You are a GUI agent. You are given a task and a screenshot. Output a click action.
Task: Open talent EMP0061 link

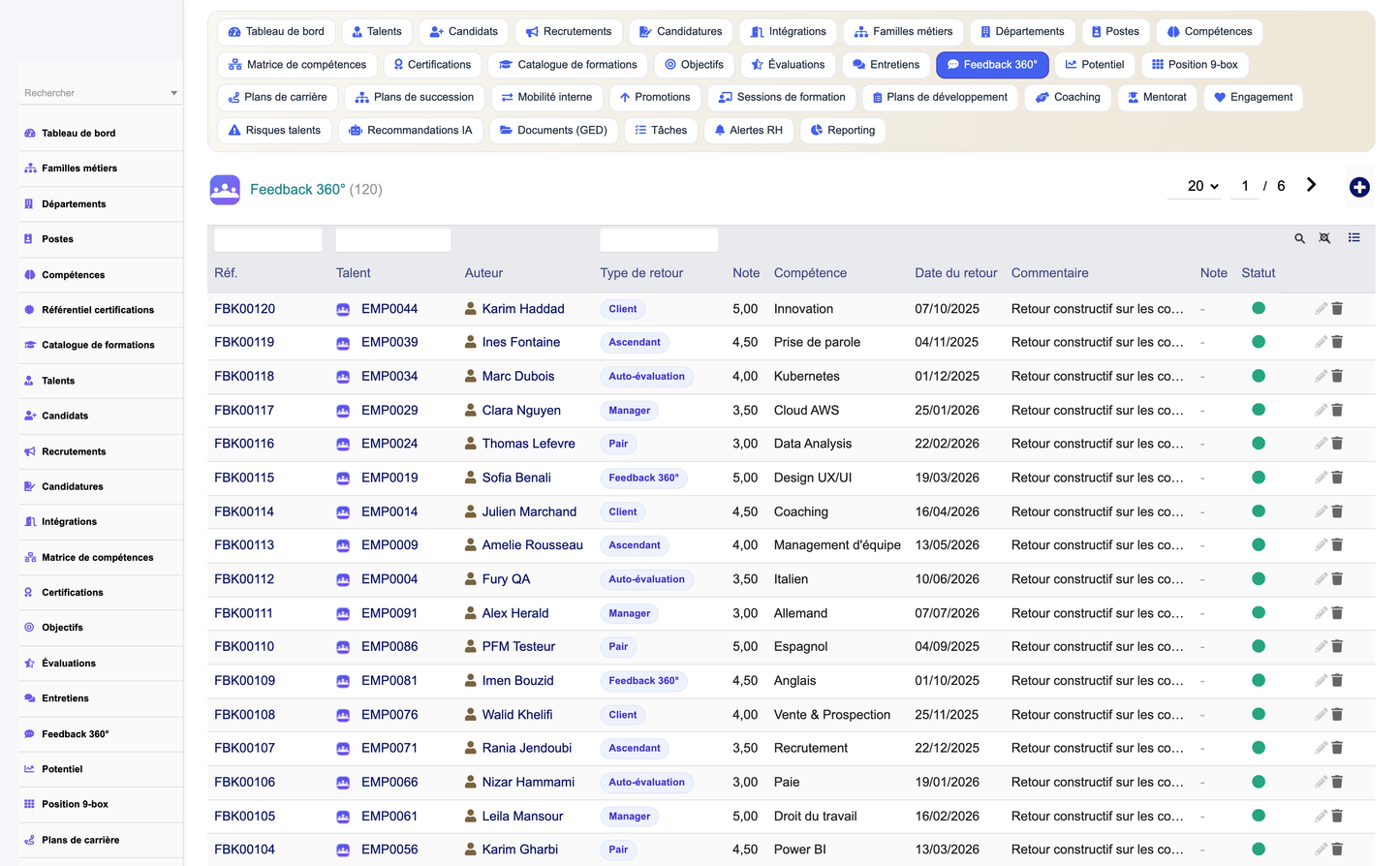pyautogui.click(x=389, y=816)
